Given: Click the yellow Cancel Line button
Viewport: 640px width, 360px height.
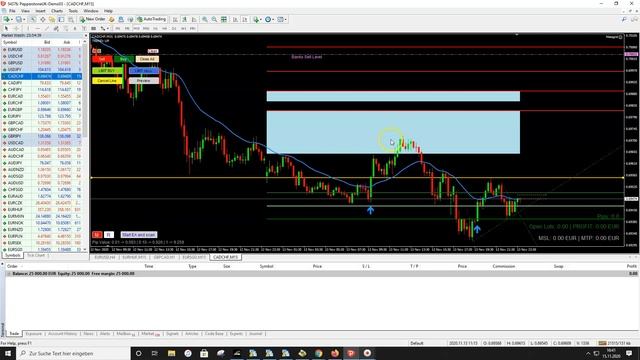Looking at the screenshot, I should (x=107, y=81).
